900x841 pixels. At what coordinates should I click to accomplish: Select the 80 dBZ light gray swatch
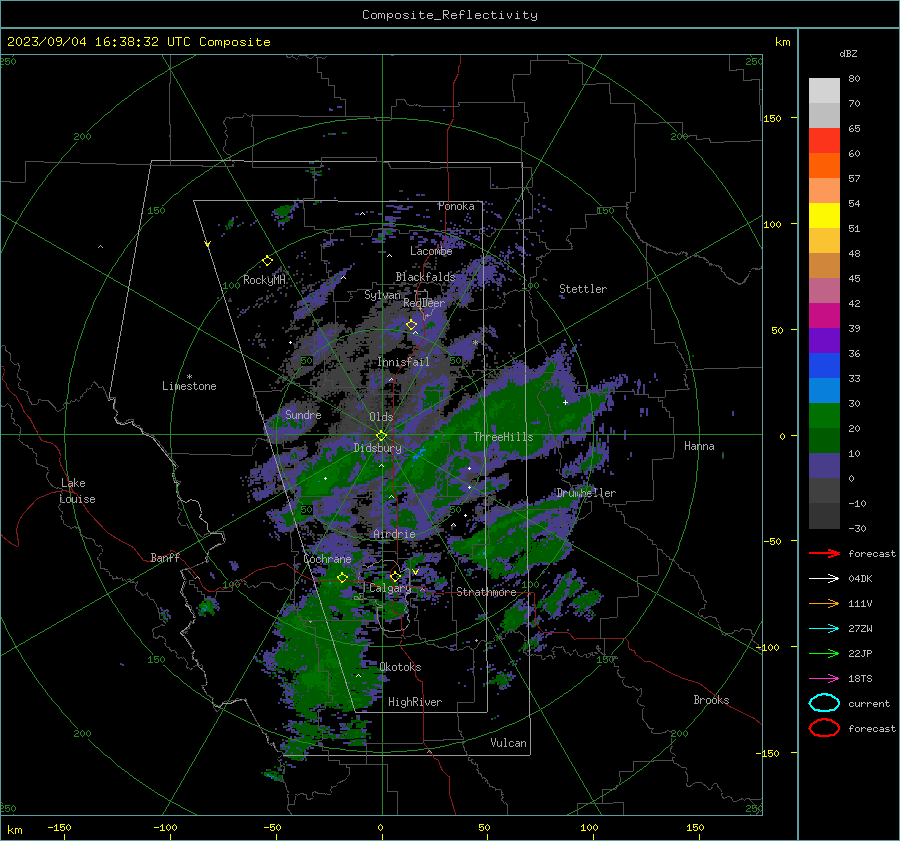[824, 90]
